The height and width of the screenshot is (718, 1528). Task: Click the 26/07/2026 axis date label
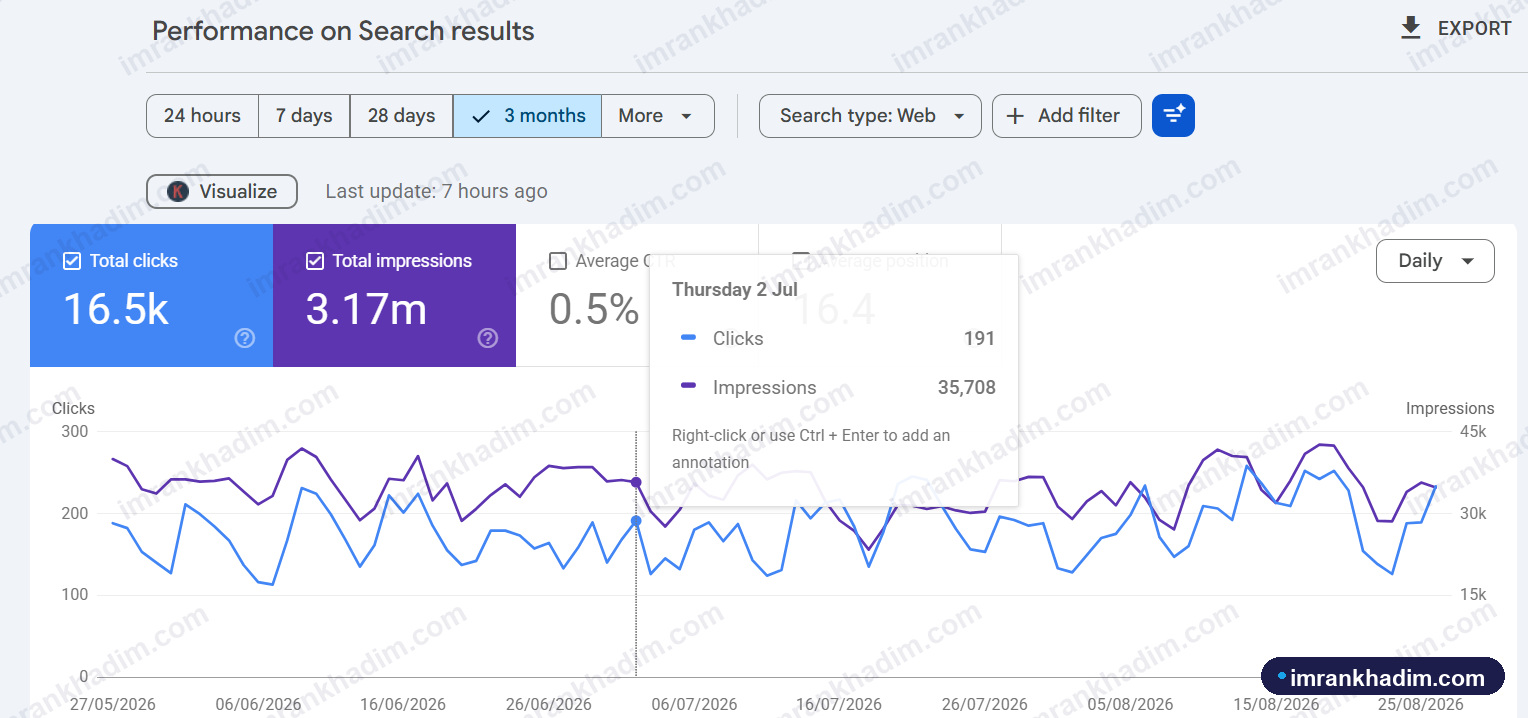pos(984,705)
